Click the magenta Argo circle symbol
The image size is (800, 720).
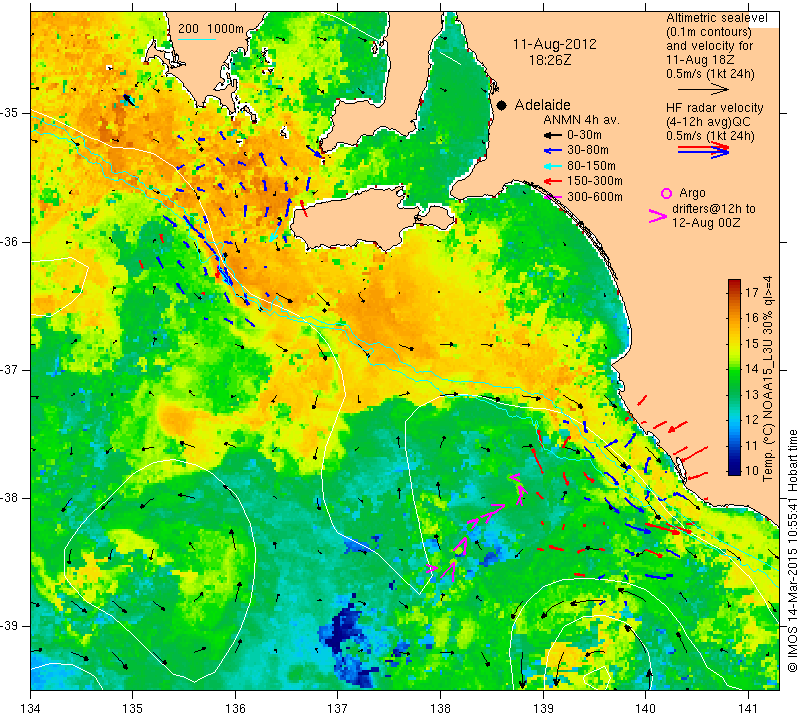coord(666,193)
